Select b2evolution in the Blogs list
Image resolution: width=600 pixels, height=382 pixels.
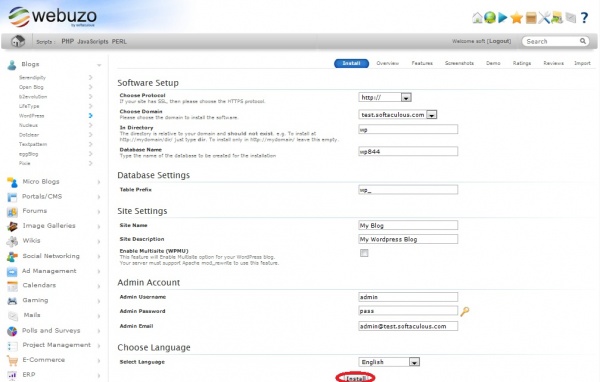pos(33,96)
